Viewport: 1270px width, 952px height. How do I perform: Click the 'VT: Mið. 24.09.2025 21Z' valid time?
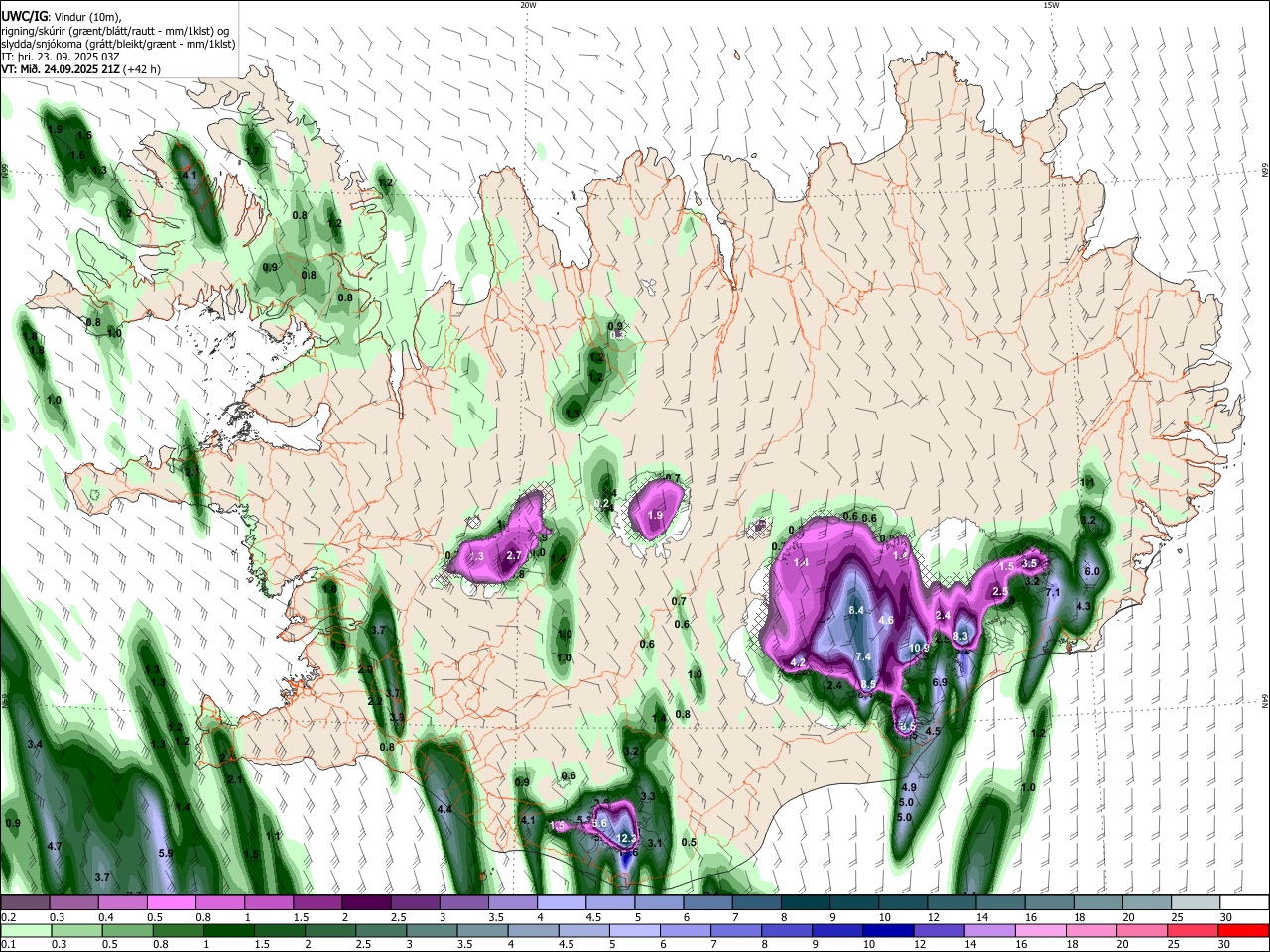pyautogui.click(x=61, y=69)
